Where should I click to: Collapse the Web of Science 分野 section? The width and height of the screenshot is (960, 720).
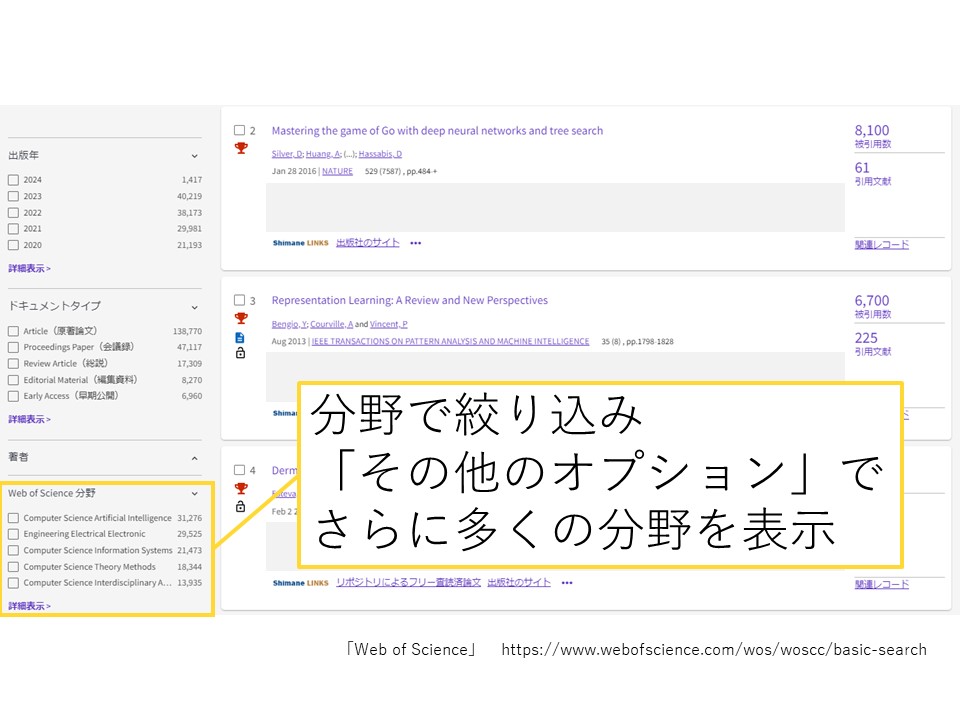194,493
